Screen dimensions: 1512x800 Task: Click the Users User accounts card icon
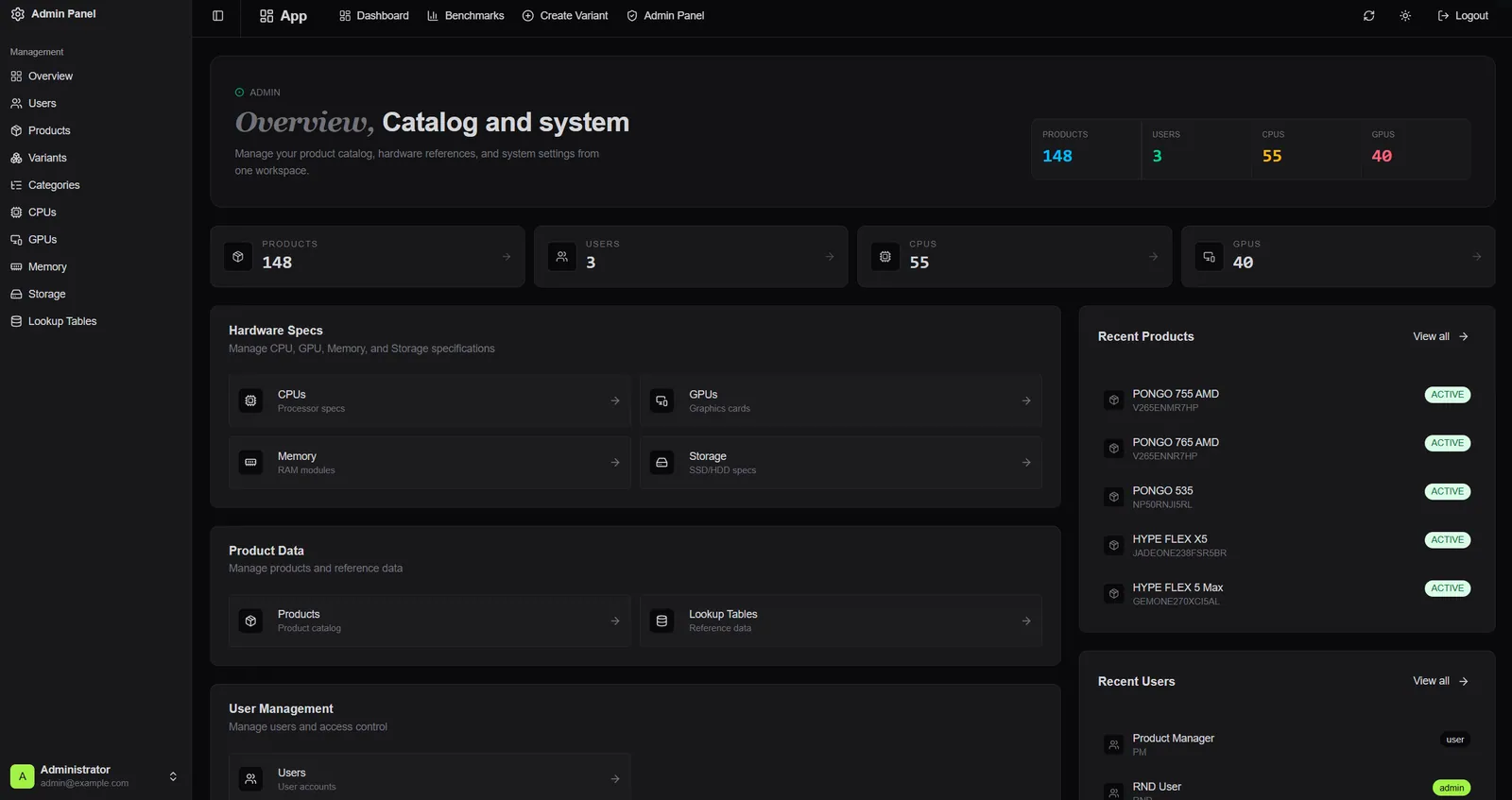251,779
